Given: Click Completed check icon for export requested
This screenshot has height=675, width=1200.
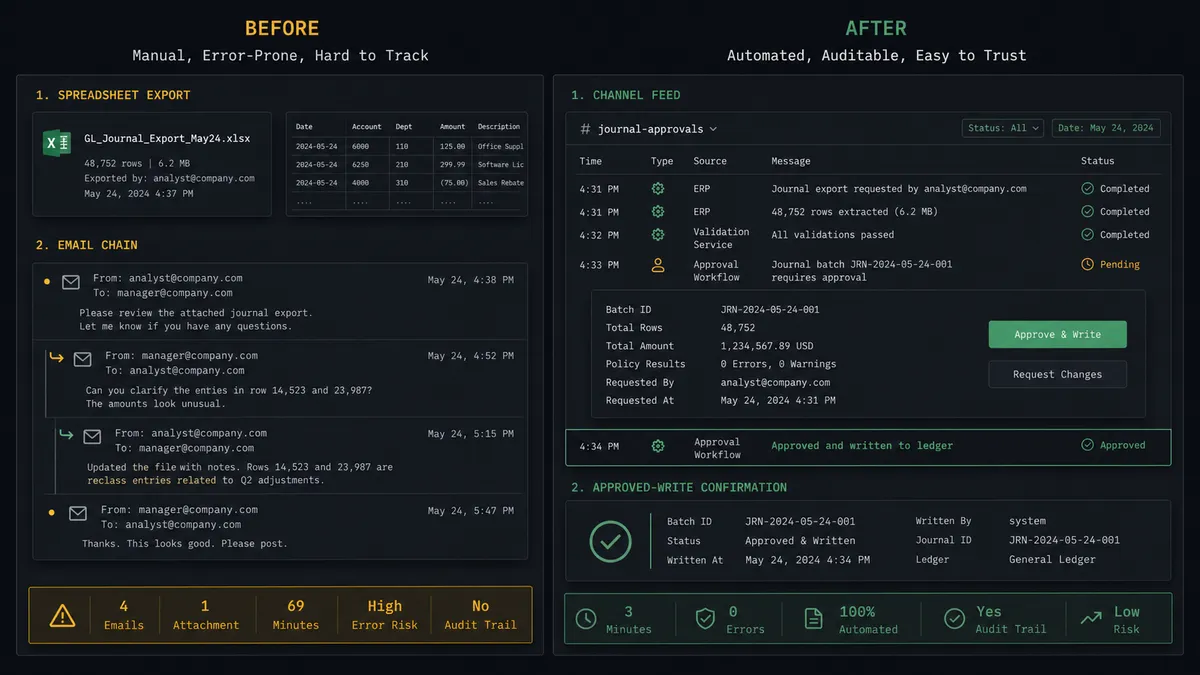Looking at the screenshot, I should tap(1088, 188).
